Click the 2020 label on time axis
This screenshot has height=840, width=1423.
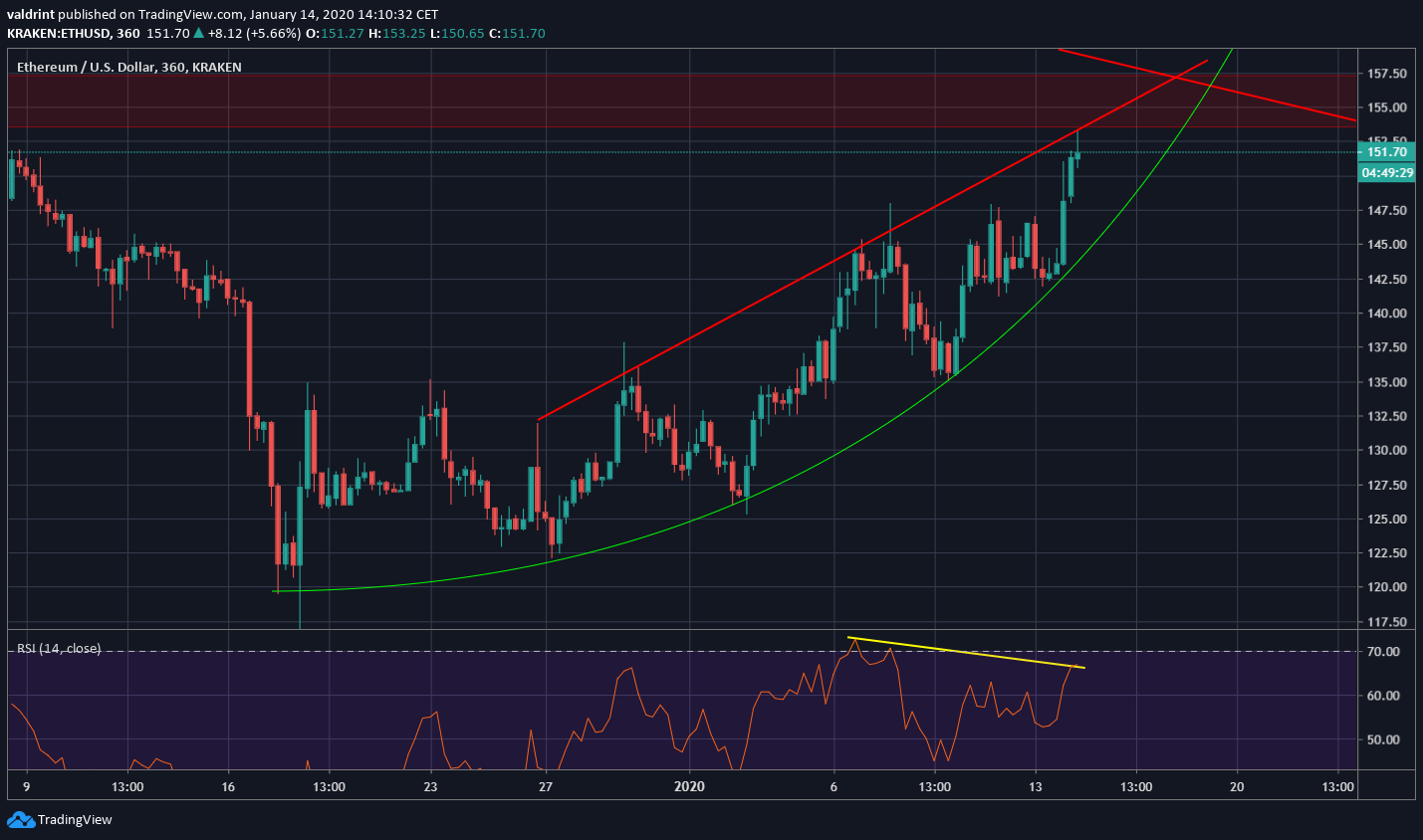pos(689,786)
